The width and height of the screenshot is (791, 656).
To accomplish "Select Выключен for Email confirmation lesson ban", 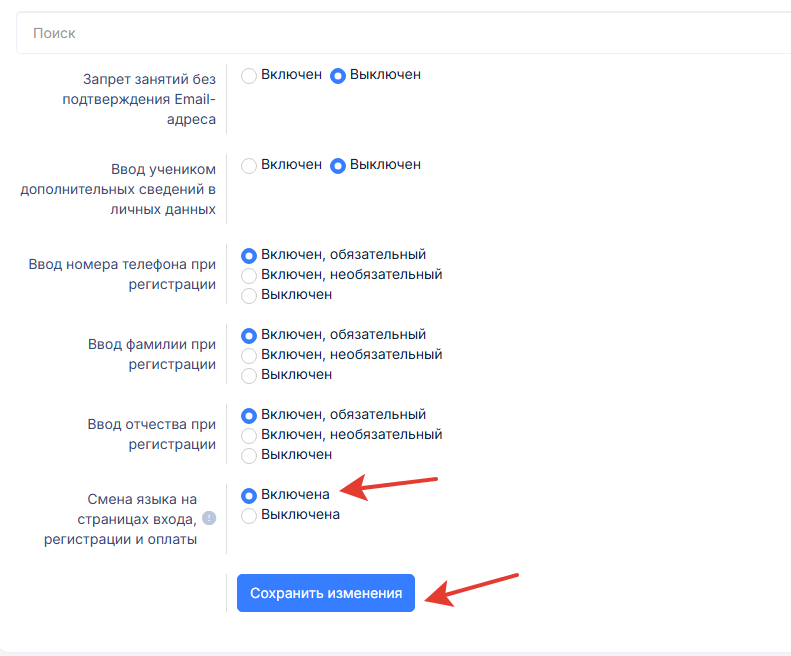I will 338,75.
